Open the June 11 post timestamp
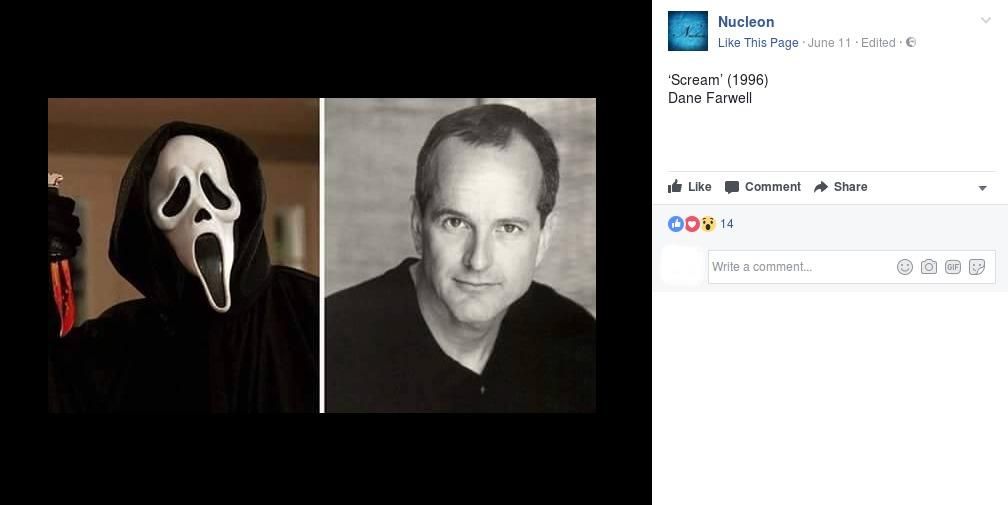Viewport: 1008px width, 505px height. (829, 43)
